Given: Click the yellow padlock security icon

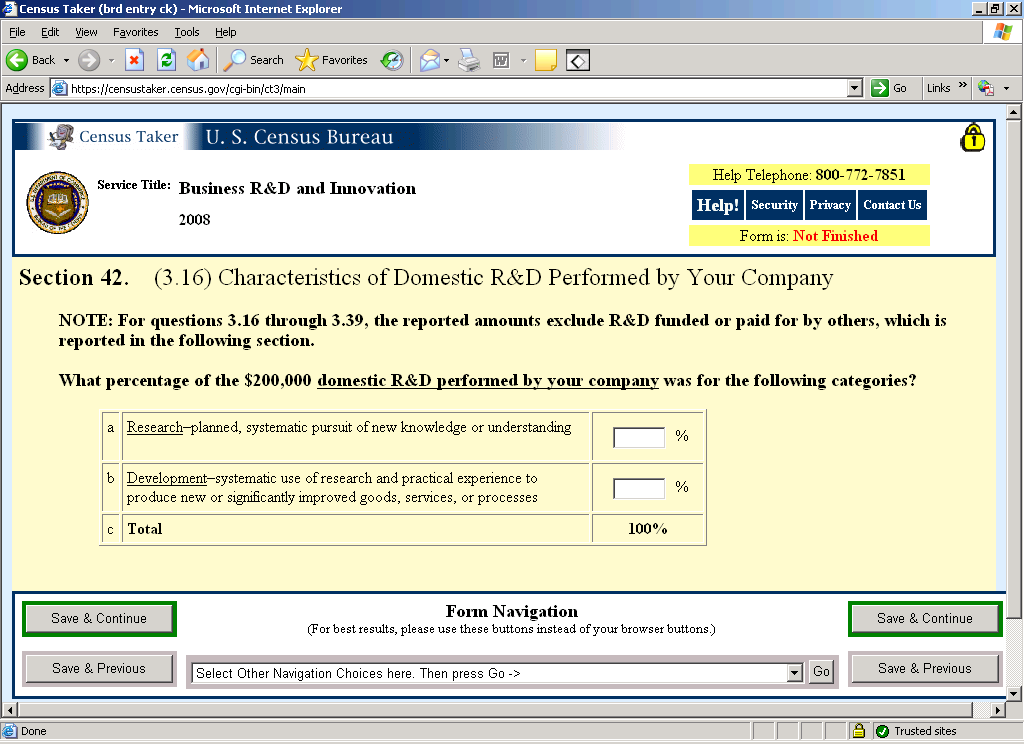Looking at the screenshot, I should pyautogui.click(x=972, y=138).
